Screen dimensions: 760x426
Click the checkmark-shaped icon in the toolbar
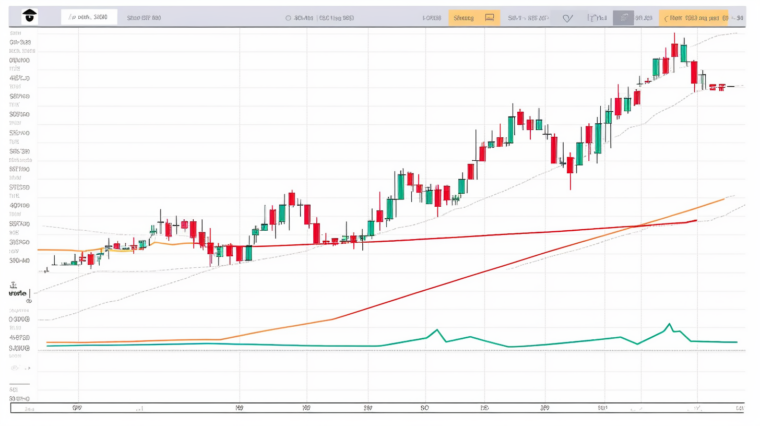(x=567, y=17)
